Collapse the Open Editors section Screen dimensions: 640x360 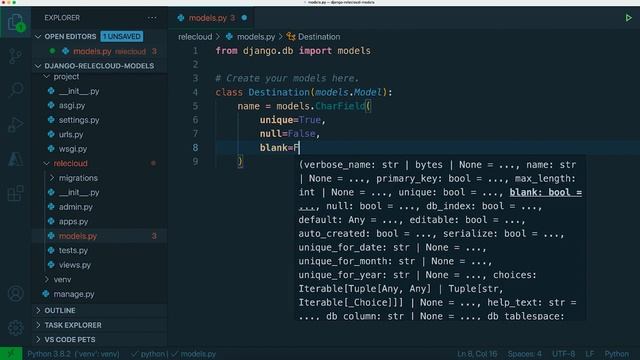[38, 37]
